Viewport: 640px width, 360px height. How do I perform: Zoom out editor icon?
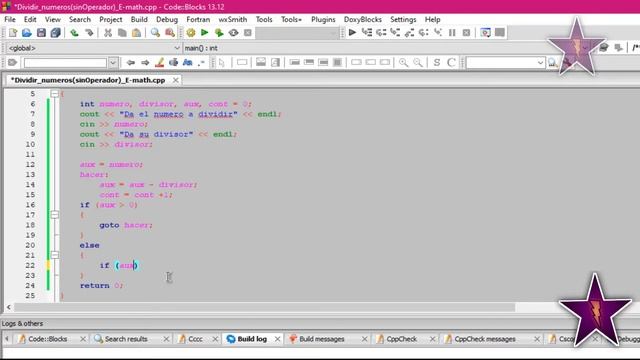(418, 62)
